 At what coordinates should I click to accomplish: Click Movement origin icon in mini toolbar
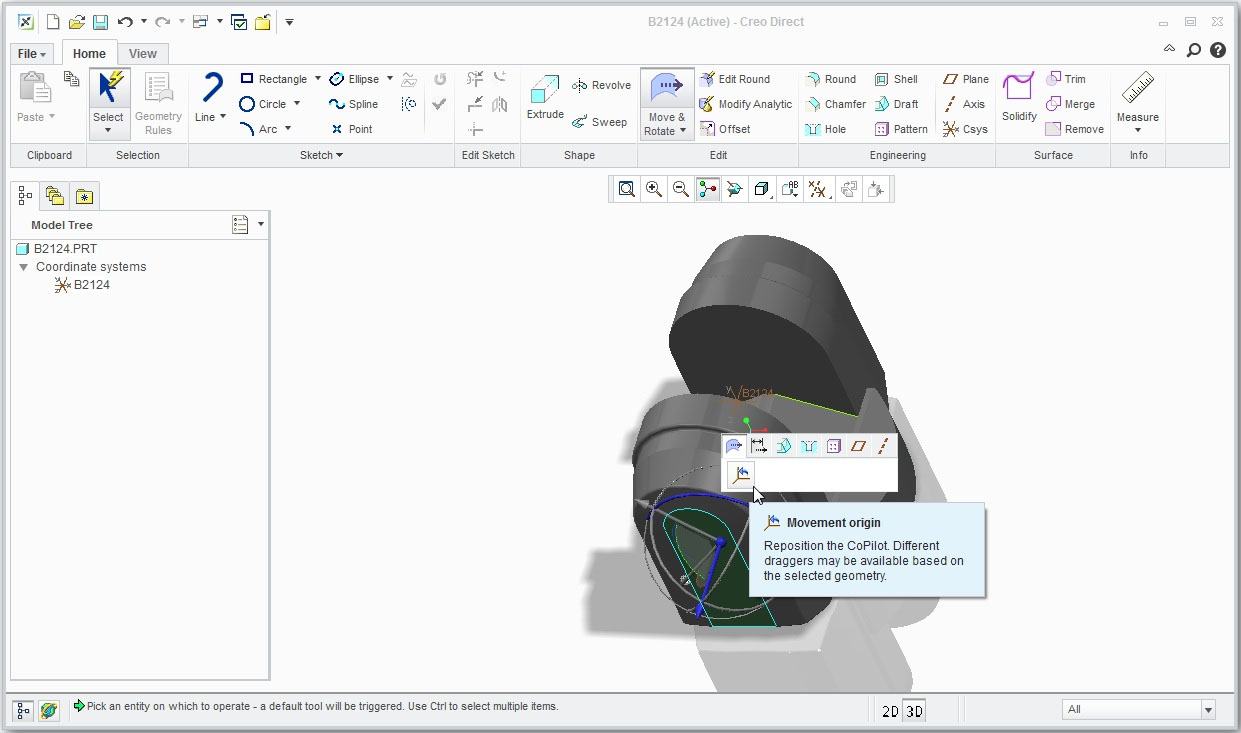pos(740,475)
